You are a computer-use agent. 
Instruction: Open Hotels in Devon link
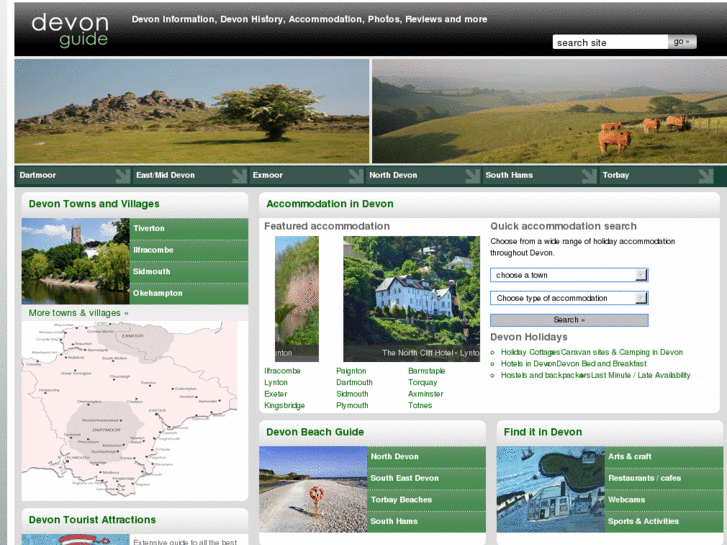point(529,364)
